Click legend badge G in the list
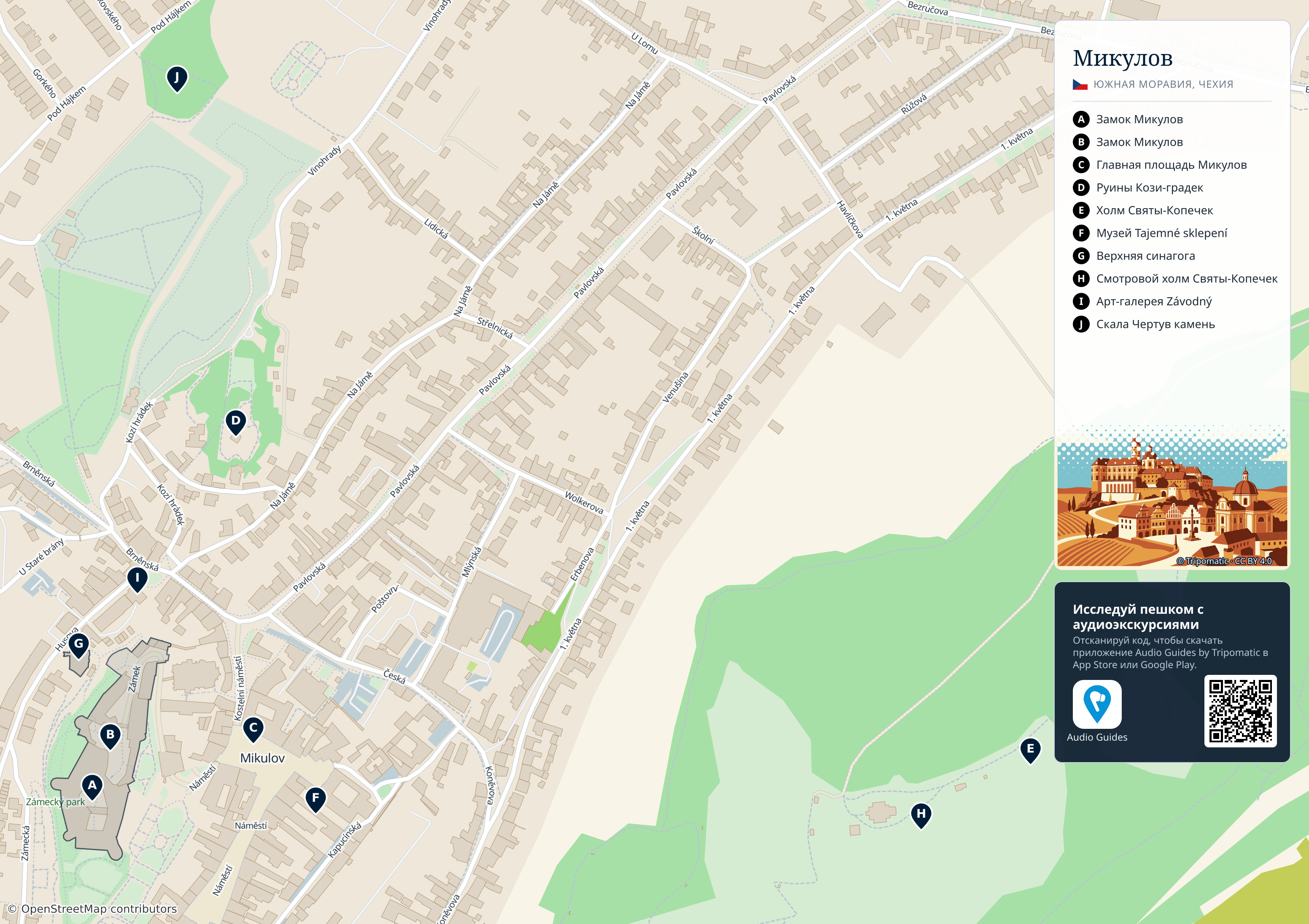 [1081, 256]
